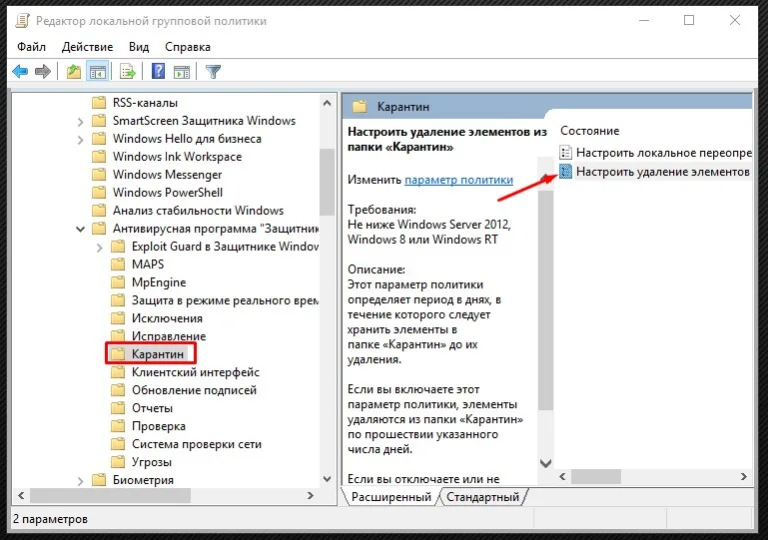This screenshot has width=768, height=540.
Task: Switch to the Расширенный tab
Action: coord(391,497)
